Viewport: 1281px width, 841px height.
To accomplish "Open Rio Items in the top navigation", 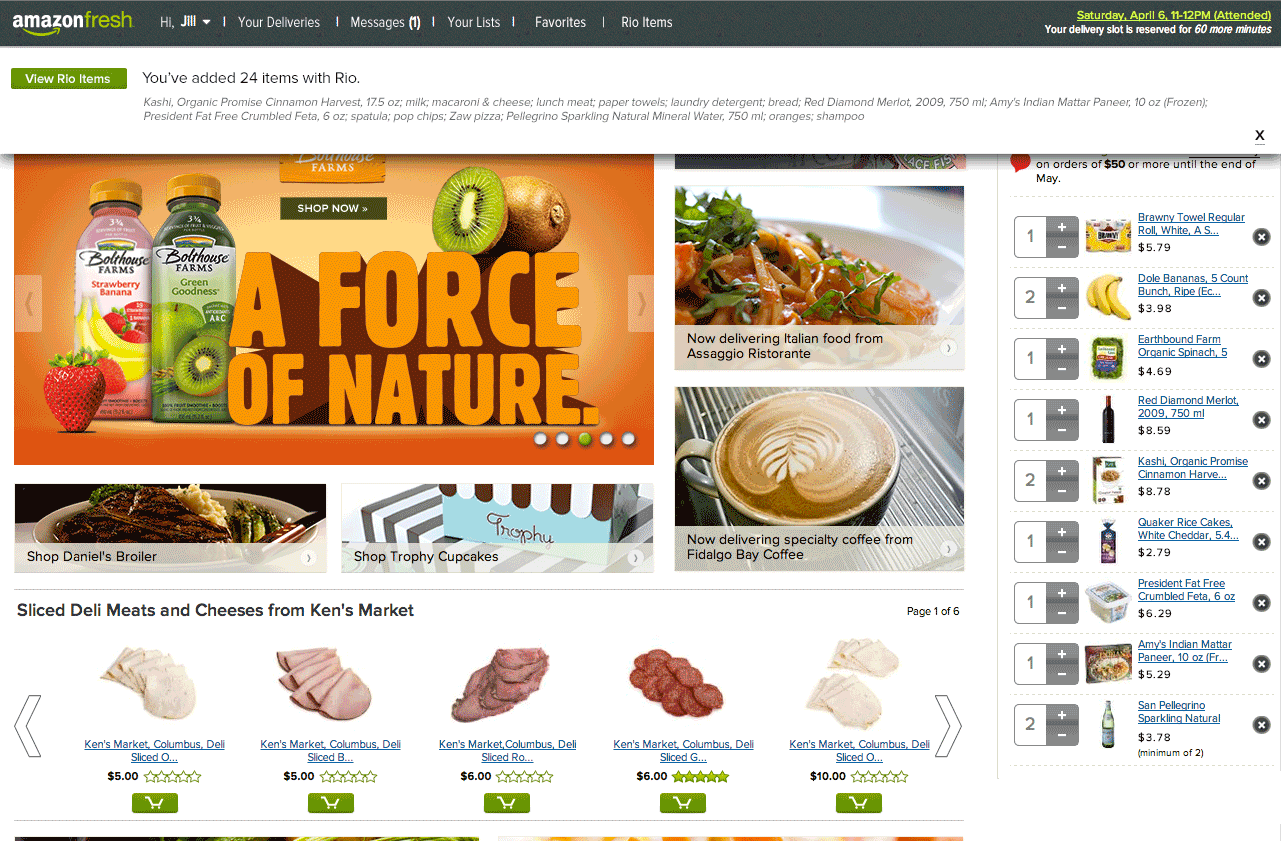I will tap(647, 22).
